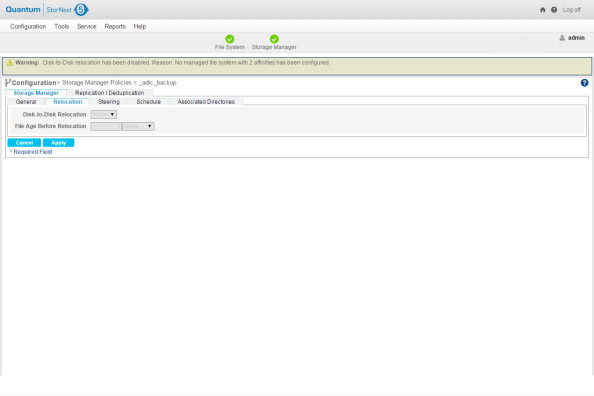This screenshot has width=594, height=396.
Task: Select the Schedule sub-tab
Action: [148, 102]
